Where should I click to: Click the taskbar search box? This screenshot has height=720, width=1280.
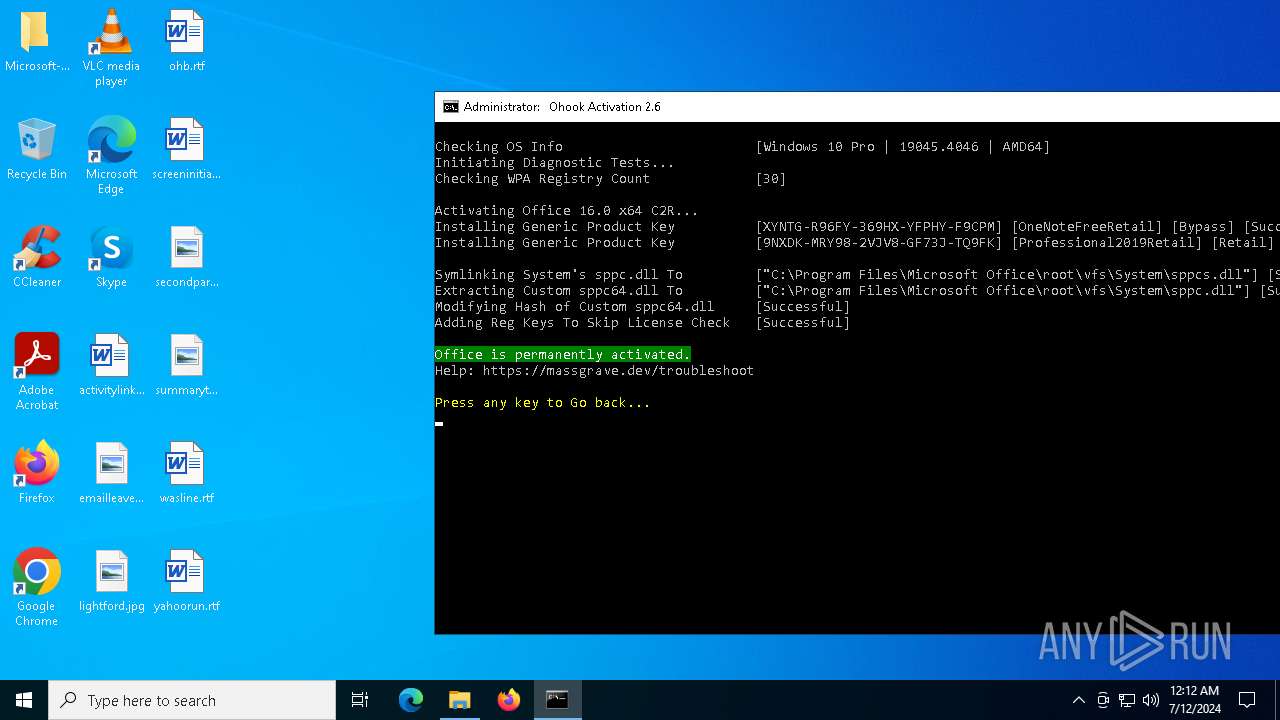click(x=192, y=700)
